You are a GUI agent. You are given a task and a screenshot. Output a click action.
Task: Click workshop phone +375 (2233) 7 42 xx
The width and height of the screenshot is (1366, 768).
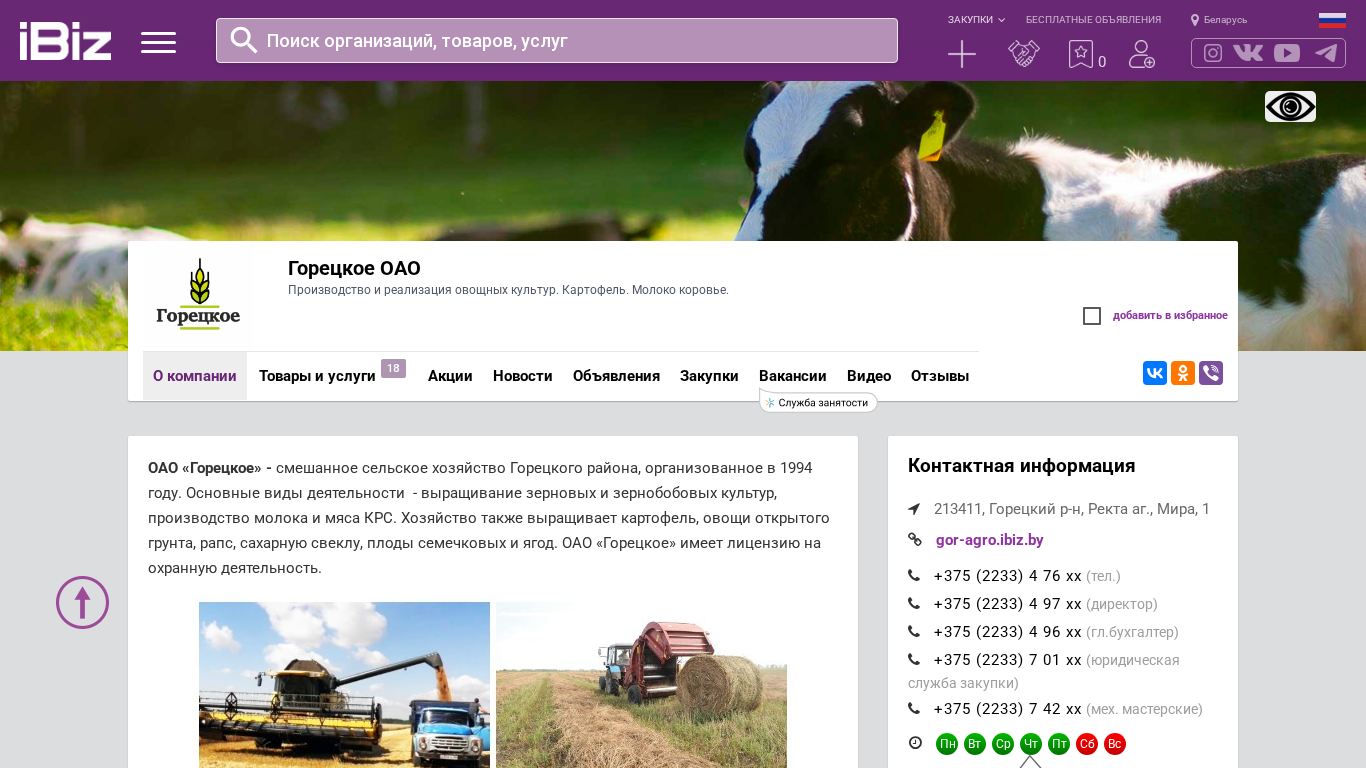pyautogui.click(x=1008, y=709)
